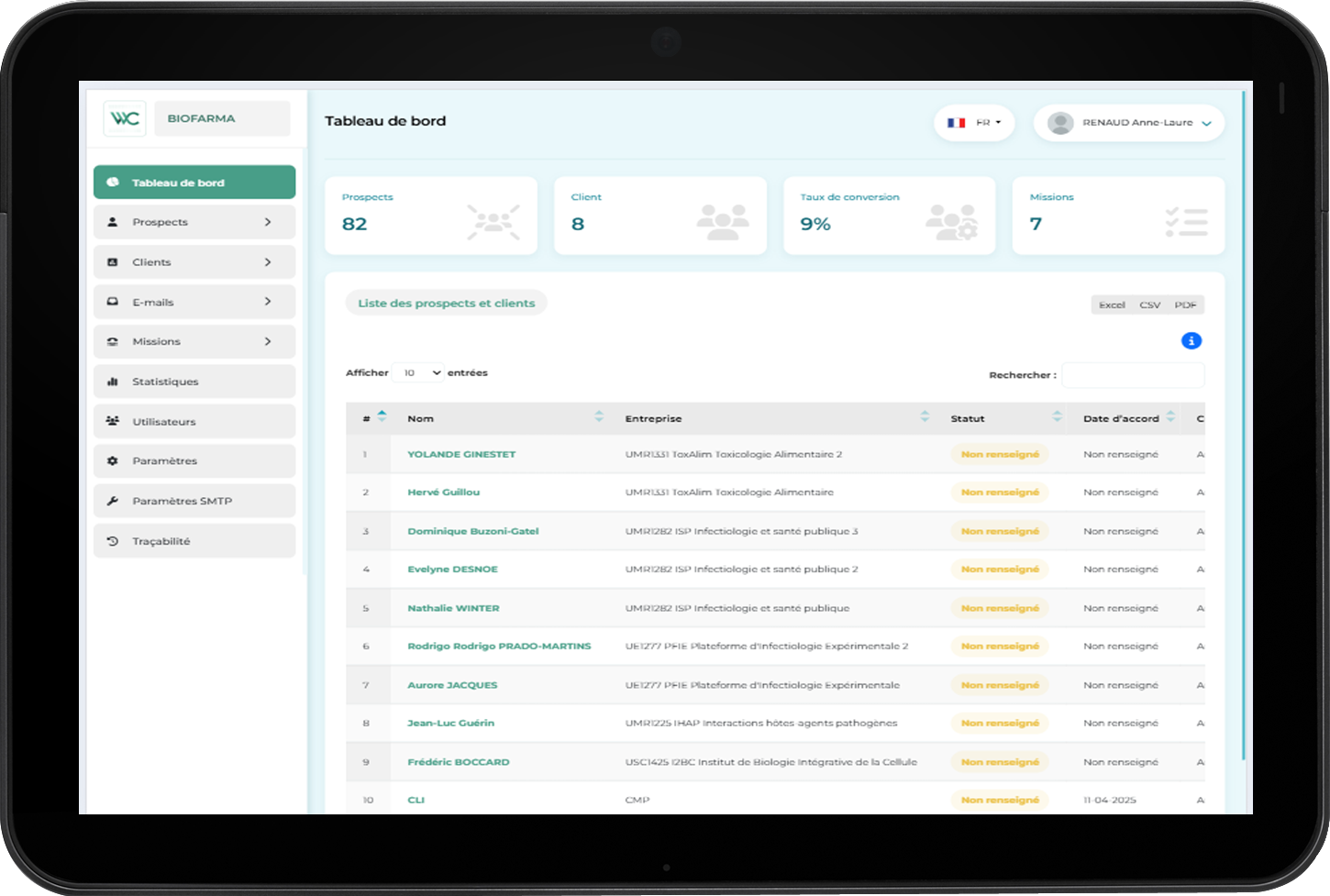Click the Missions icon in sidebar

tap(112, 341)
